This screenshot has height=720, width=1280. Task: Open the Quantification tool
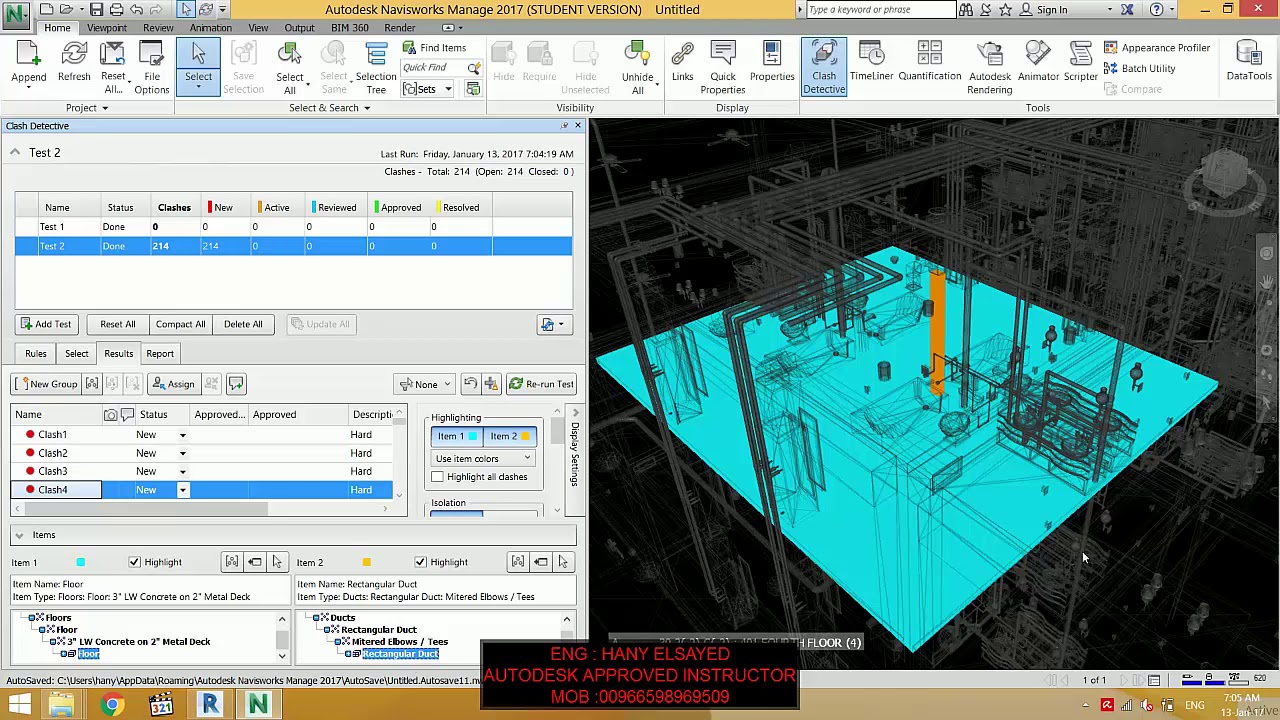tap(929, 62)
